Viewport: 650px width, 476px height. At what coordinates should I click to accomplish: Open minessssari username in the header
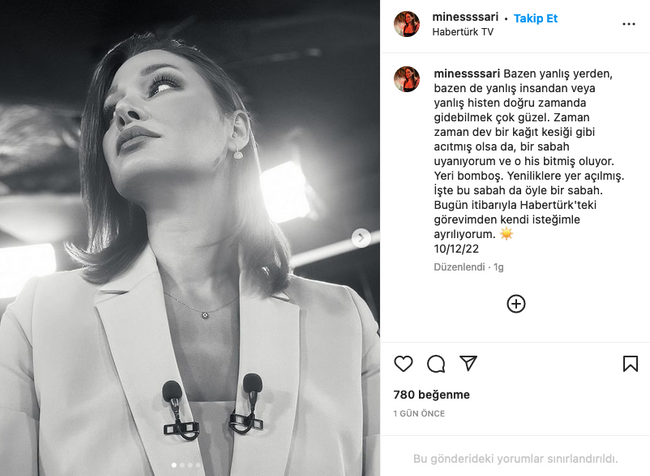[x=466, y=17]
